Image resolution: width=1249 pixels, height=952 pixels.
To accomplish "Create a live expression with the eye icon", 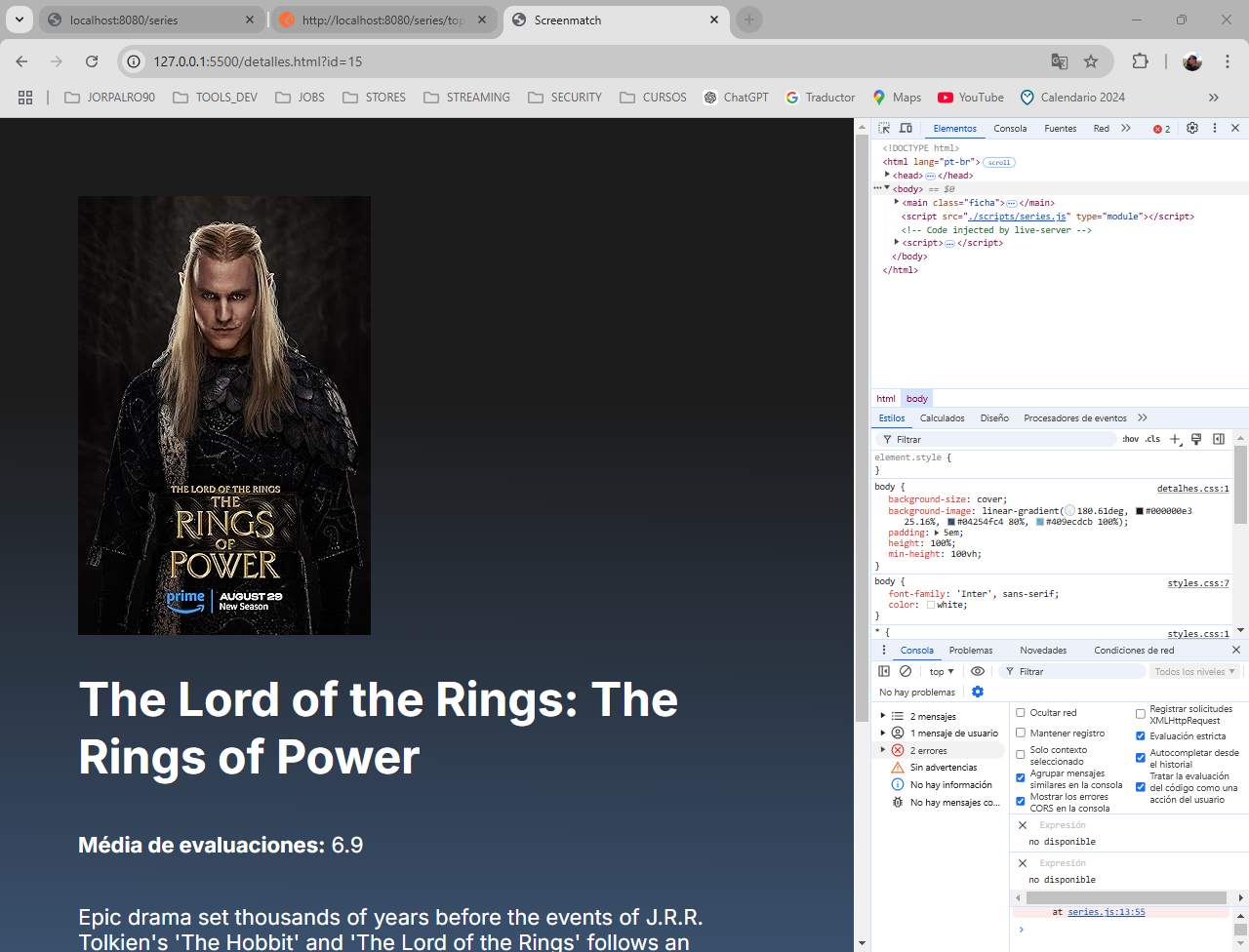I will [x=978, y=671].
